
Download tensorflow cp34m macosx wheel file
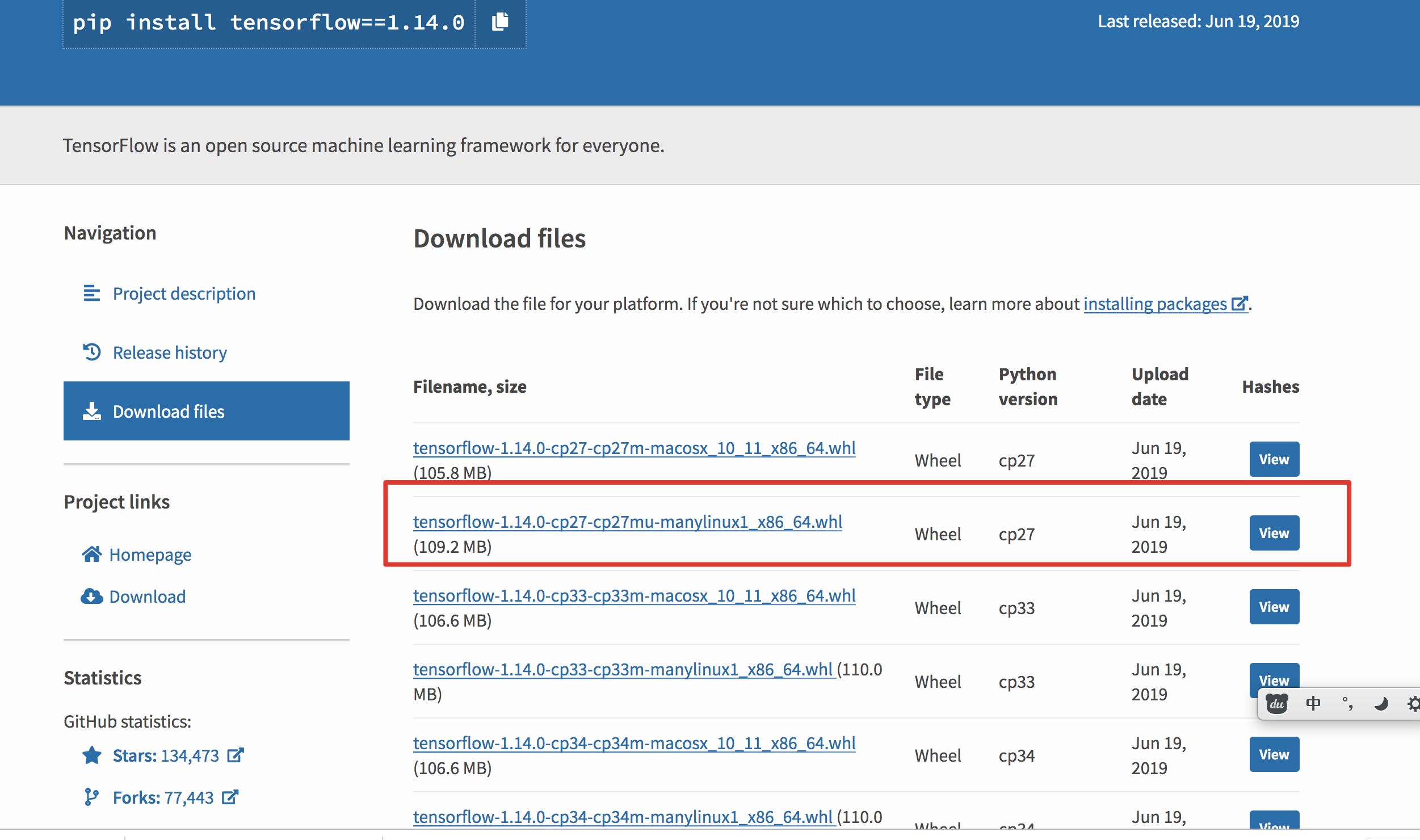635,743
